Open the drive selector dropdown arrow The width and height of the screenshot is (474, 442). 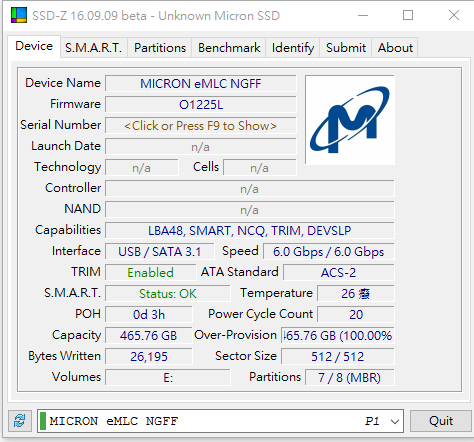click(x=395, y=421)
